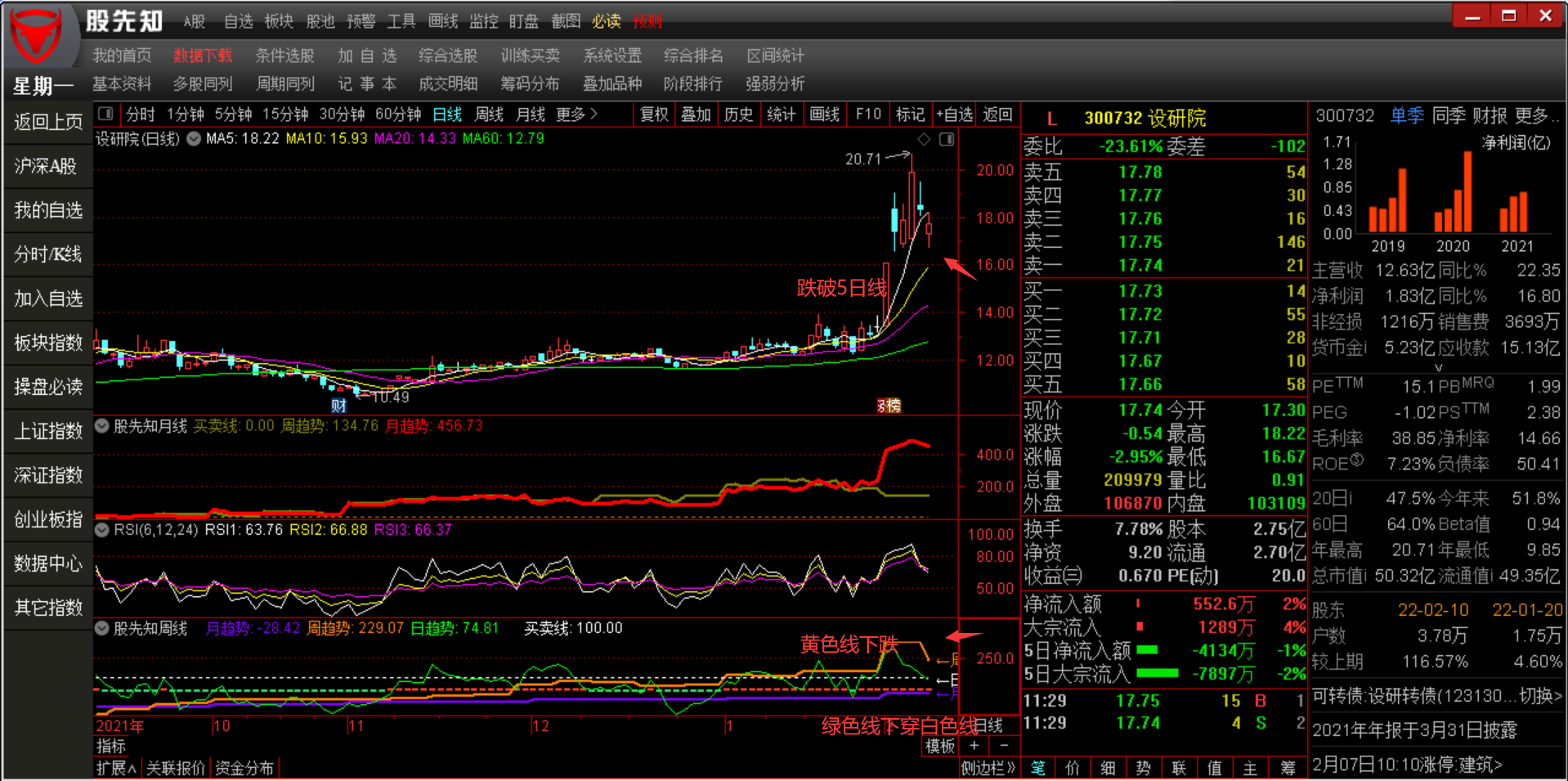1568x781 pixels.
Task: Switch chart to 5分钟 period
Action: tap(233, 114)
